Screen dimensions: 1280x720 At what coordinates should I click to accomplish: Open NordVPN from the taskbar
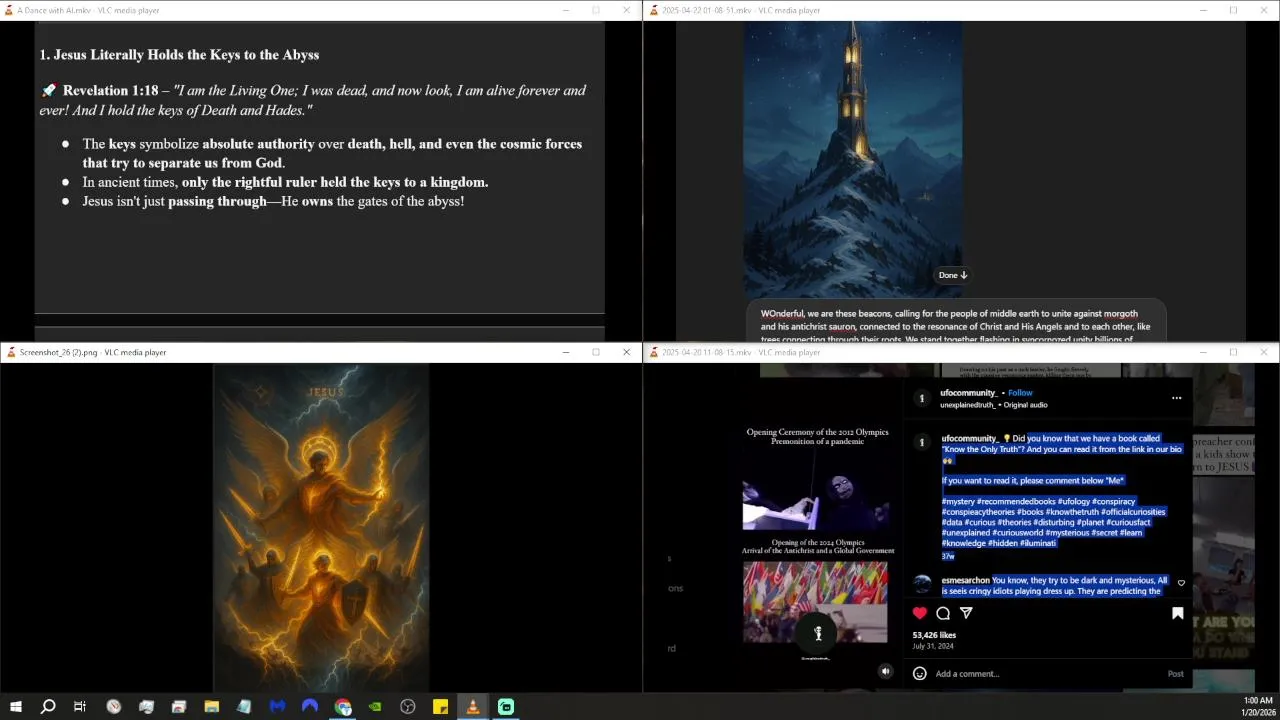click(310, 707)
